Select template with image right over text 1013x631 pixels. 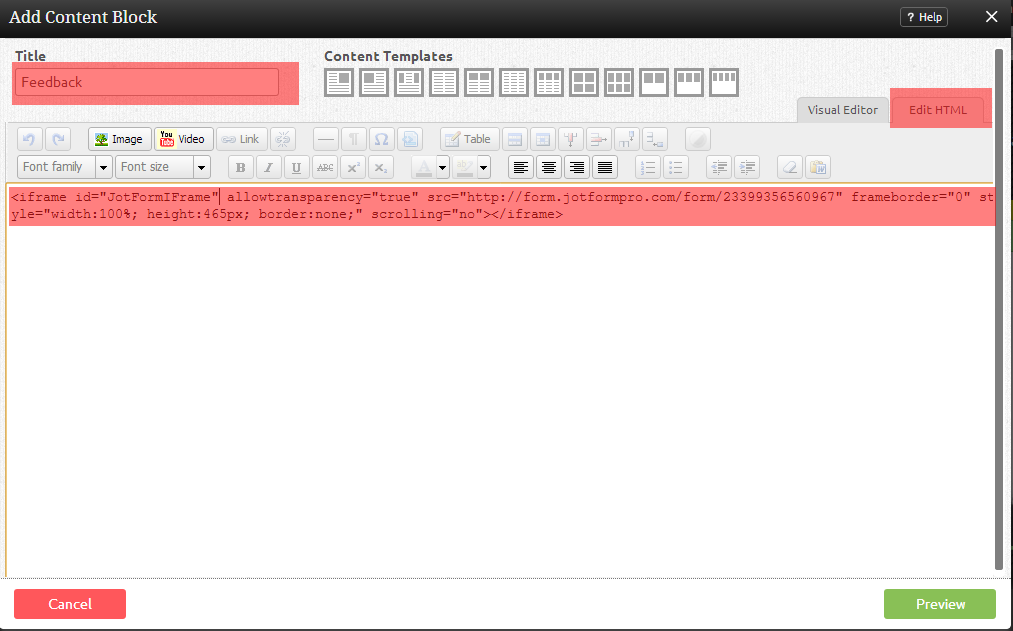point(339,83)
